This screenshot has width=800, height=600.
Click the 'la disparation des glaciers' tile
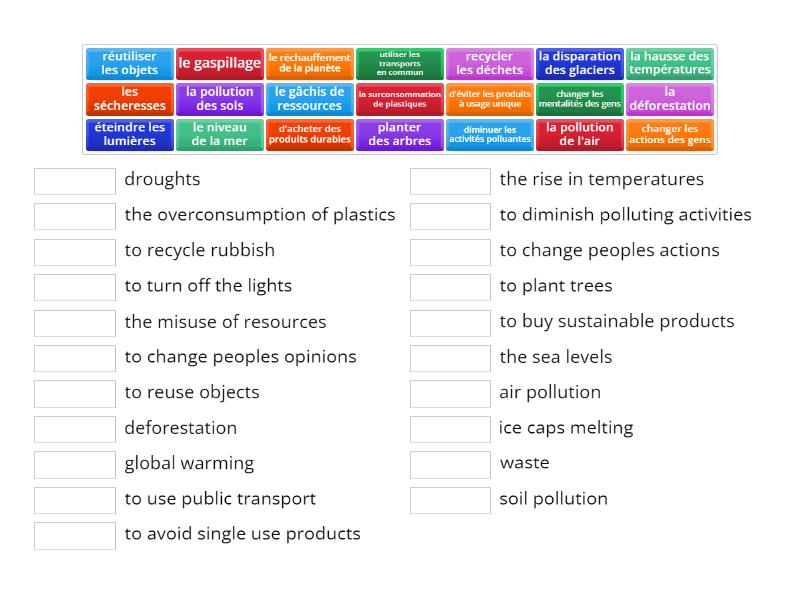[x=580, y=64]
